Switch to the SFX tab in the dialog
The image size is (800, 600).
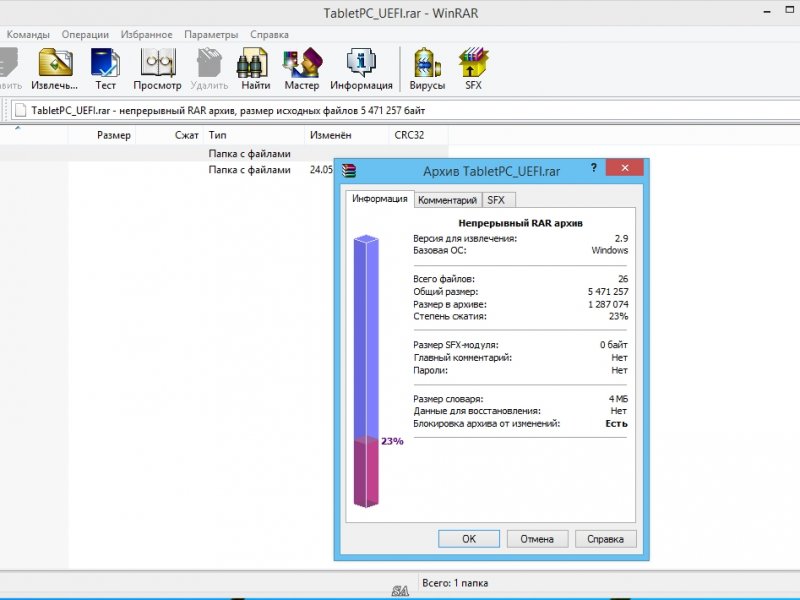click(x=496, y=200)
